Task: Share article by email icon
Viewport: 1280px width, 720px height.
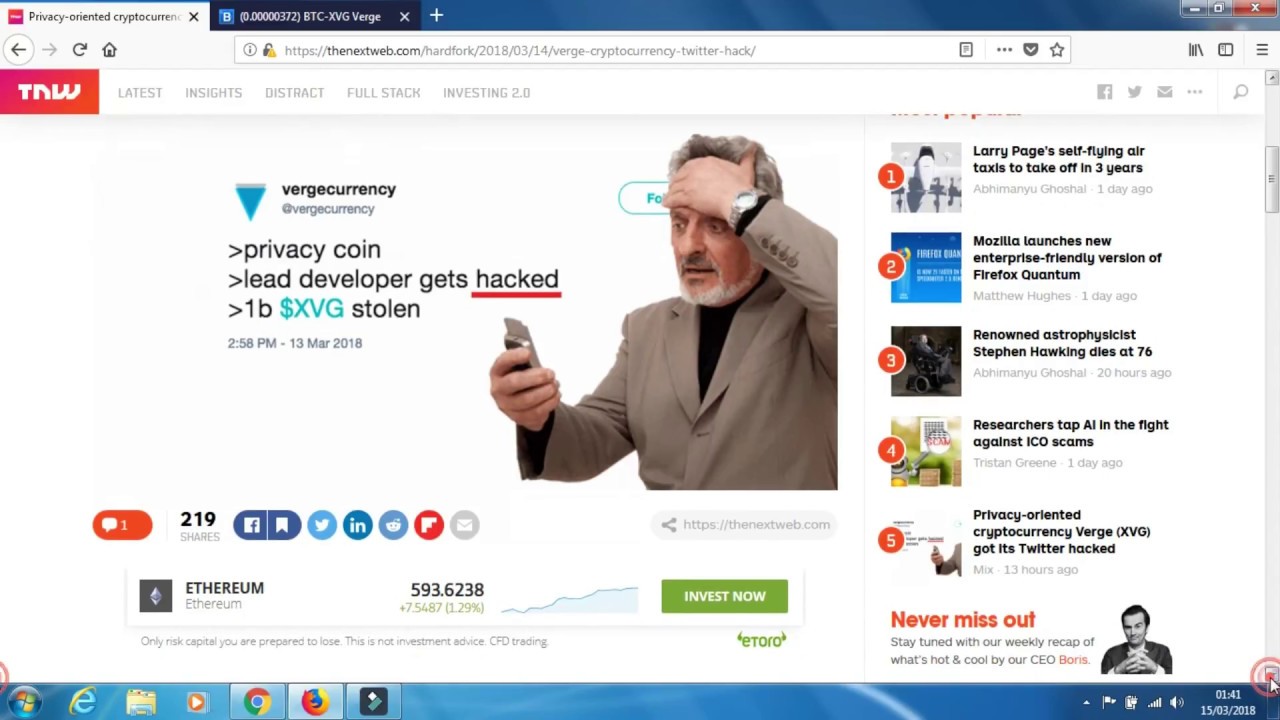Action: [x=464, y=524]
